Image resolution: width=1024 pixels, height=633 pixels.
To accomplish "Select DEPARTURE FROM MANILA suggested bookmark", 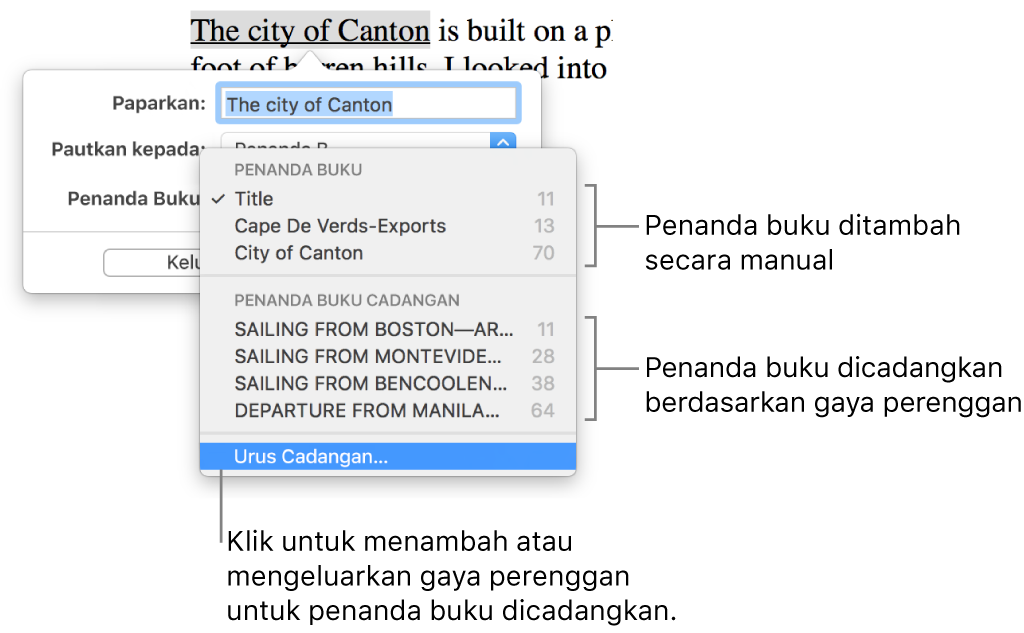I will 388,410.
